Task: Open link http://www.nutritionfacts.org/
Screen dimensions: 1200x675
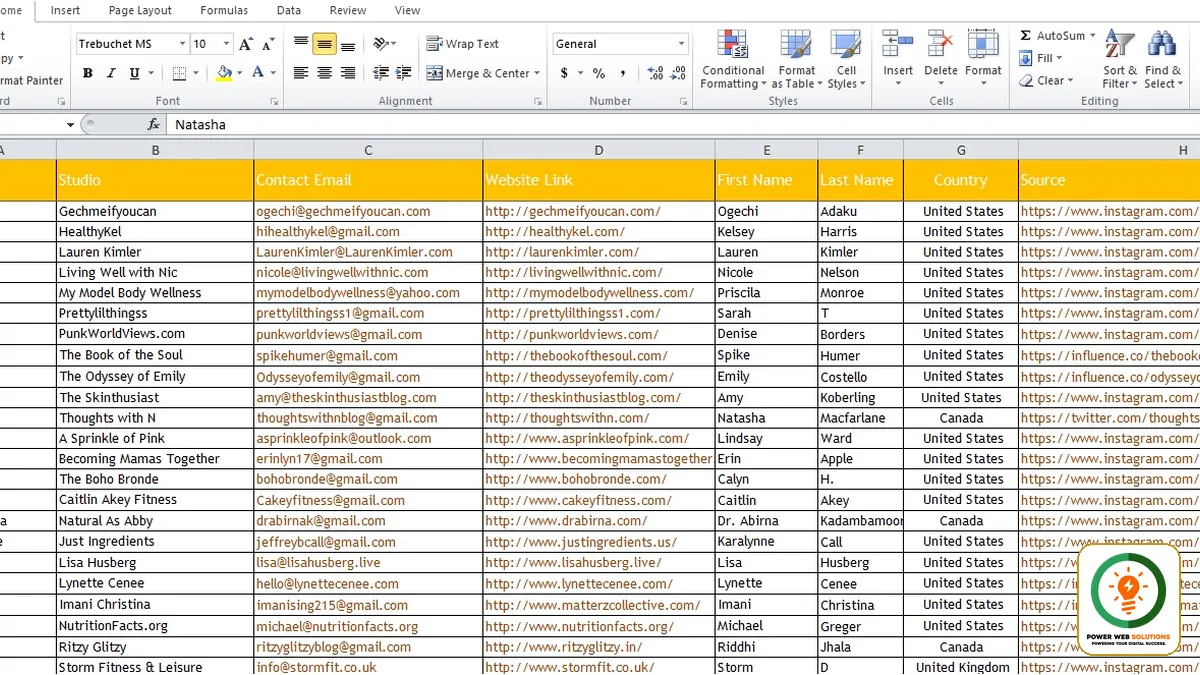Action: [x=580, y=627]
